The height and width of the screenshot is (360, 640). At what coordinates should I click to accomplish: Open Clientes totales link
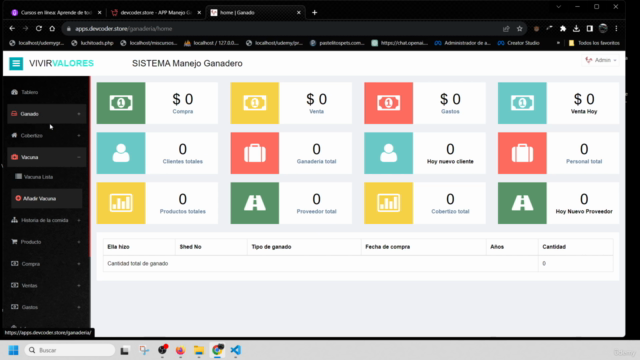tap(182, 162)
